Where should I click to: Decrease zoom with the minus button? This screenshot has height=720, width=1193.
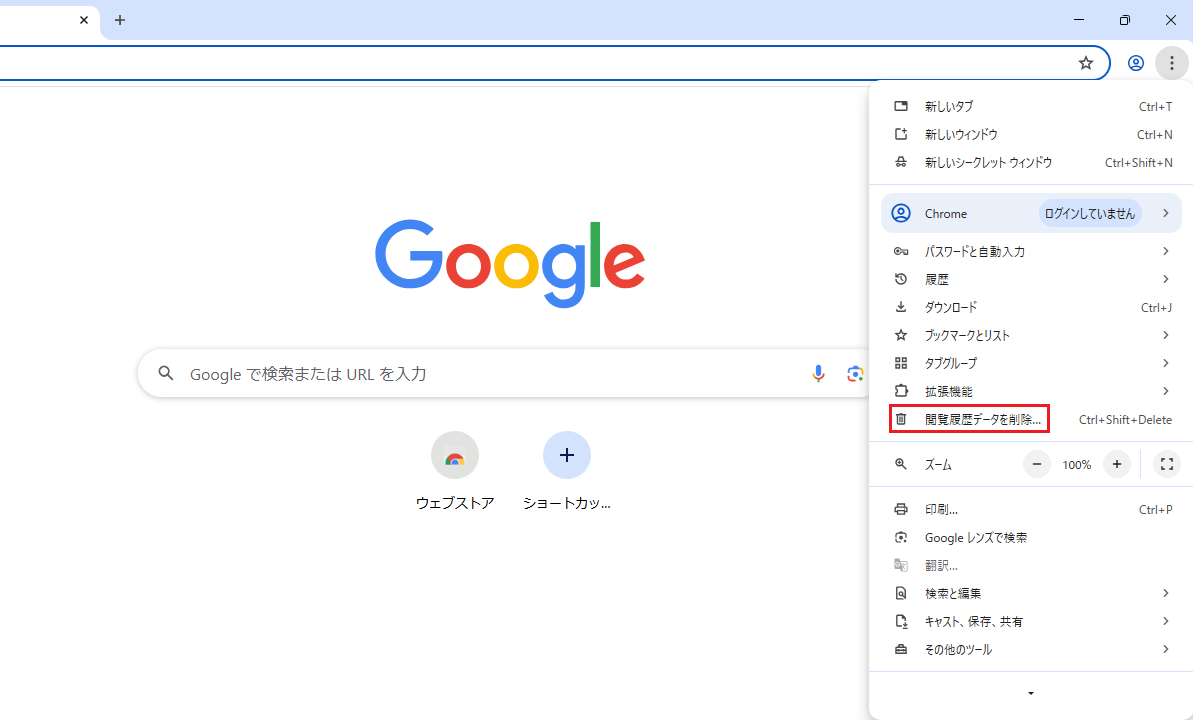pyautogui.click(x=1037, y=464)
